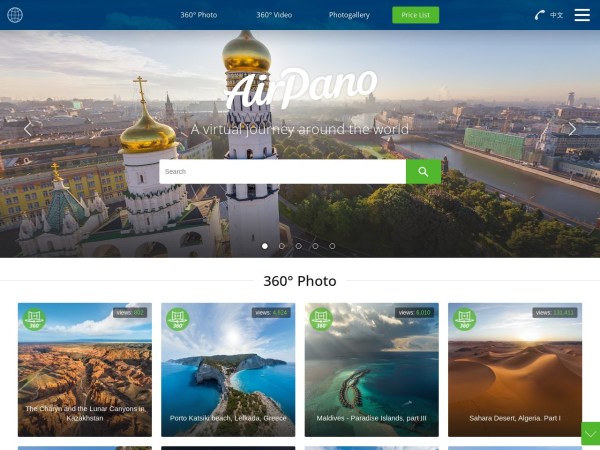Open the hamburger menu
The height and width of the screenshot is (450, 600).
coord(582,15)
